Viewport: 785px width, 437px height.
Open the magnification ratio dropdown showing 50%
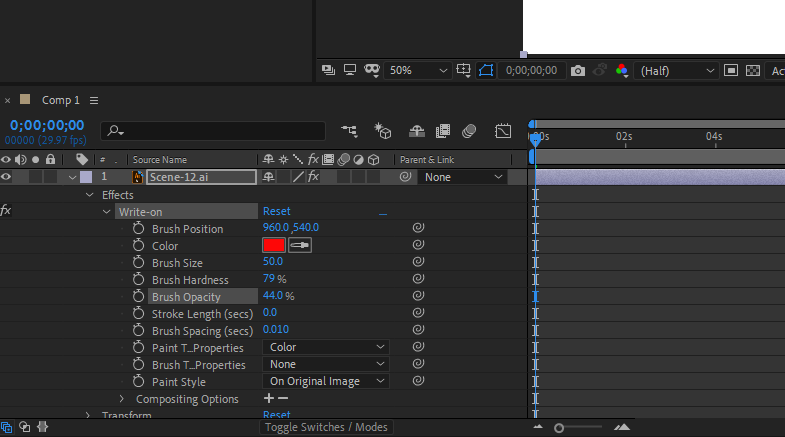417,71
